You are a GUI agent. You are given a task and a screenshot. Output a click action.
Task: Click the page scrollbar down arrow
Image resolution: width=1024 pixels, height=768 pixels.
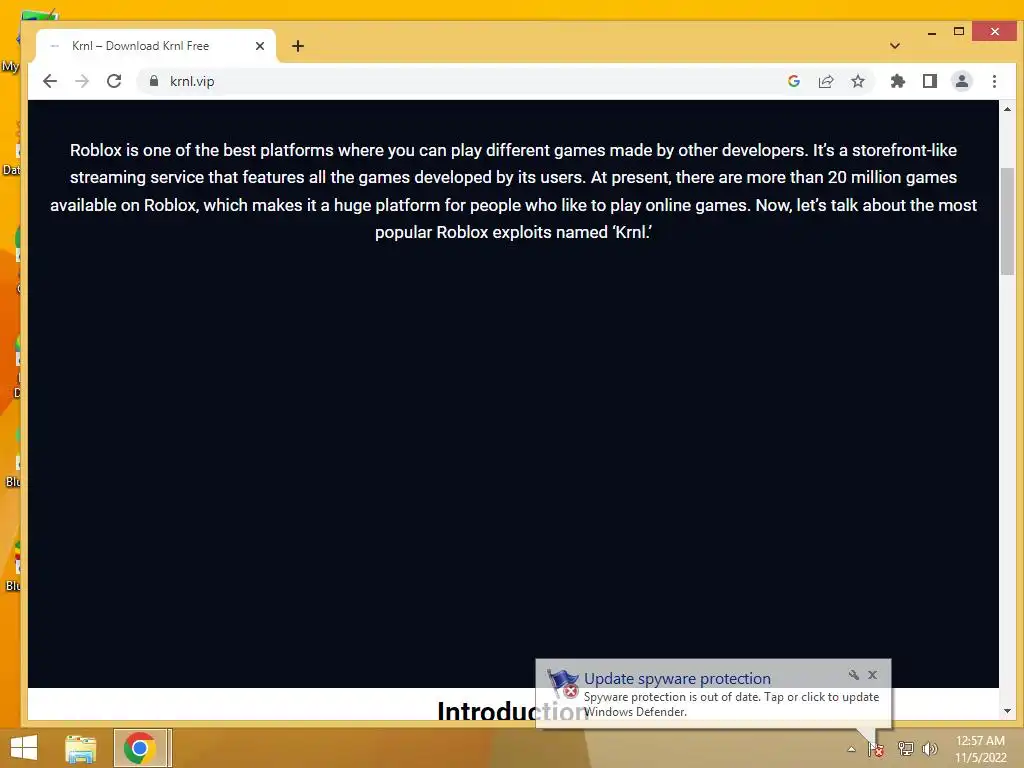coord(1007,711)
